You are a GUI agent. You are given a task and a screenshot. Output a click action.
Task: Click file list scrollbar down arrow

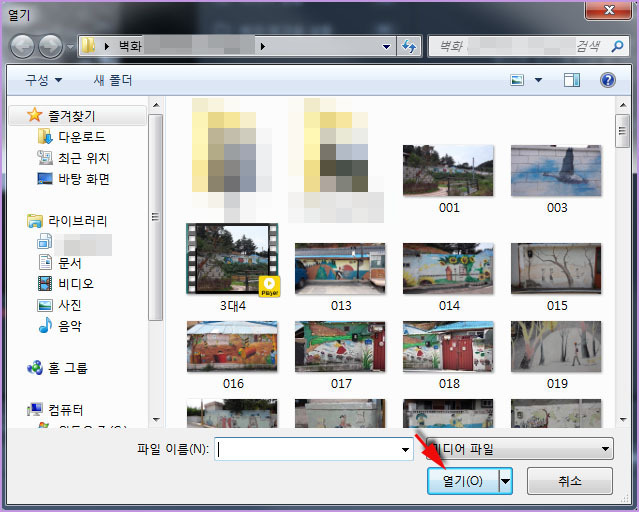click(x=623, y=419)
